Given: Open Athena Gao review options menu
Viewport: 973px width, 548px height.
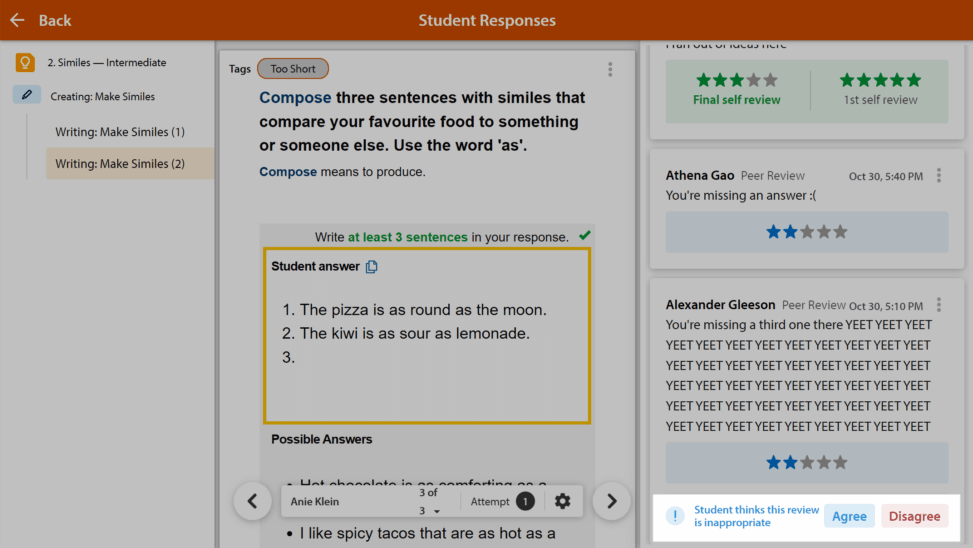Looking at the screenshot, I should tap(939, 176).
